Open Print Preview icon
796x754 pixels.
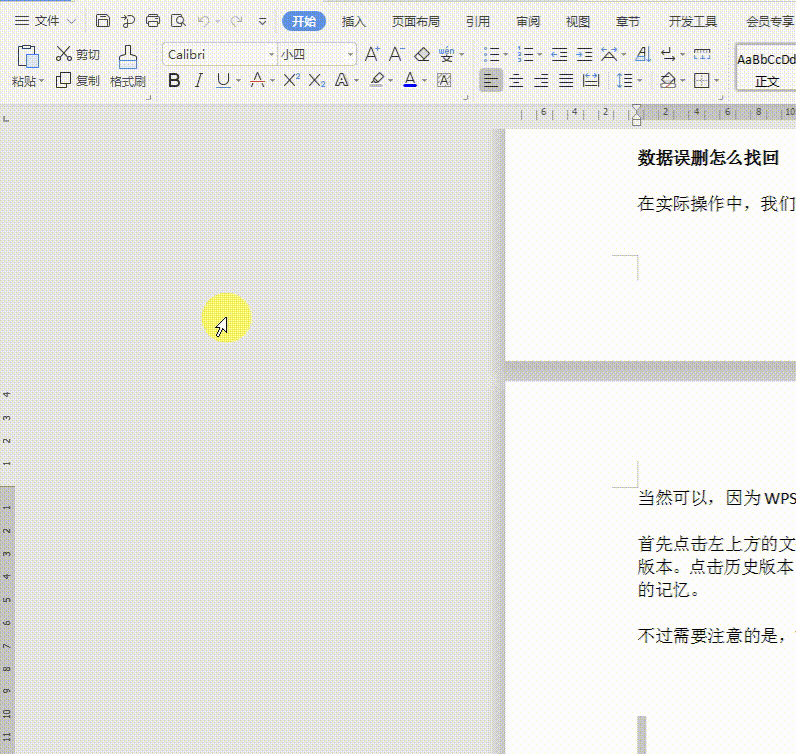pos(178,21)
